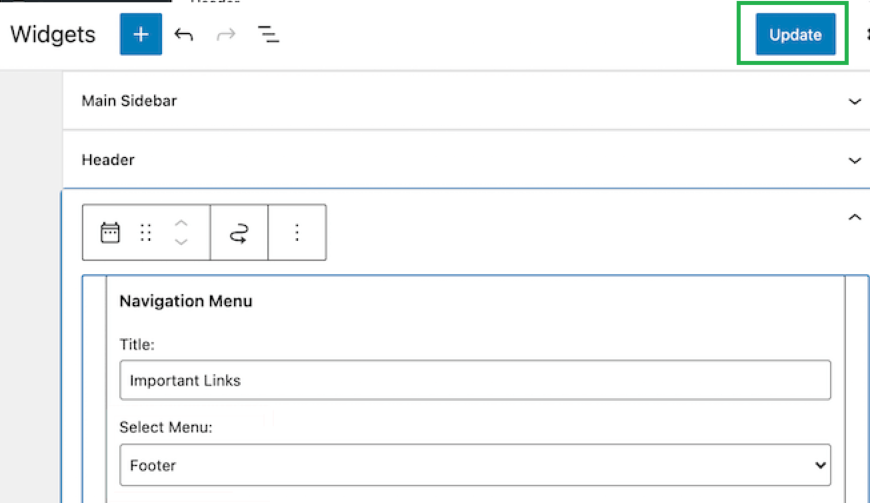Click the move to widget area icon
Screen dimensions: 870x503
click(239, 233)
